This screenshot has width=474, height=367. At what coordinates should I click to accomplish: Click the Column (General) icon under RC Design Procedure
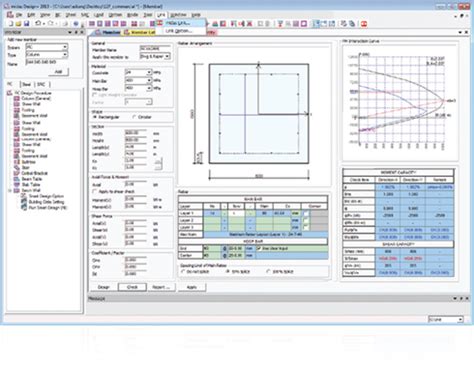16,99
